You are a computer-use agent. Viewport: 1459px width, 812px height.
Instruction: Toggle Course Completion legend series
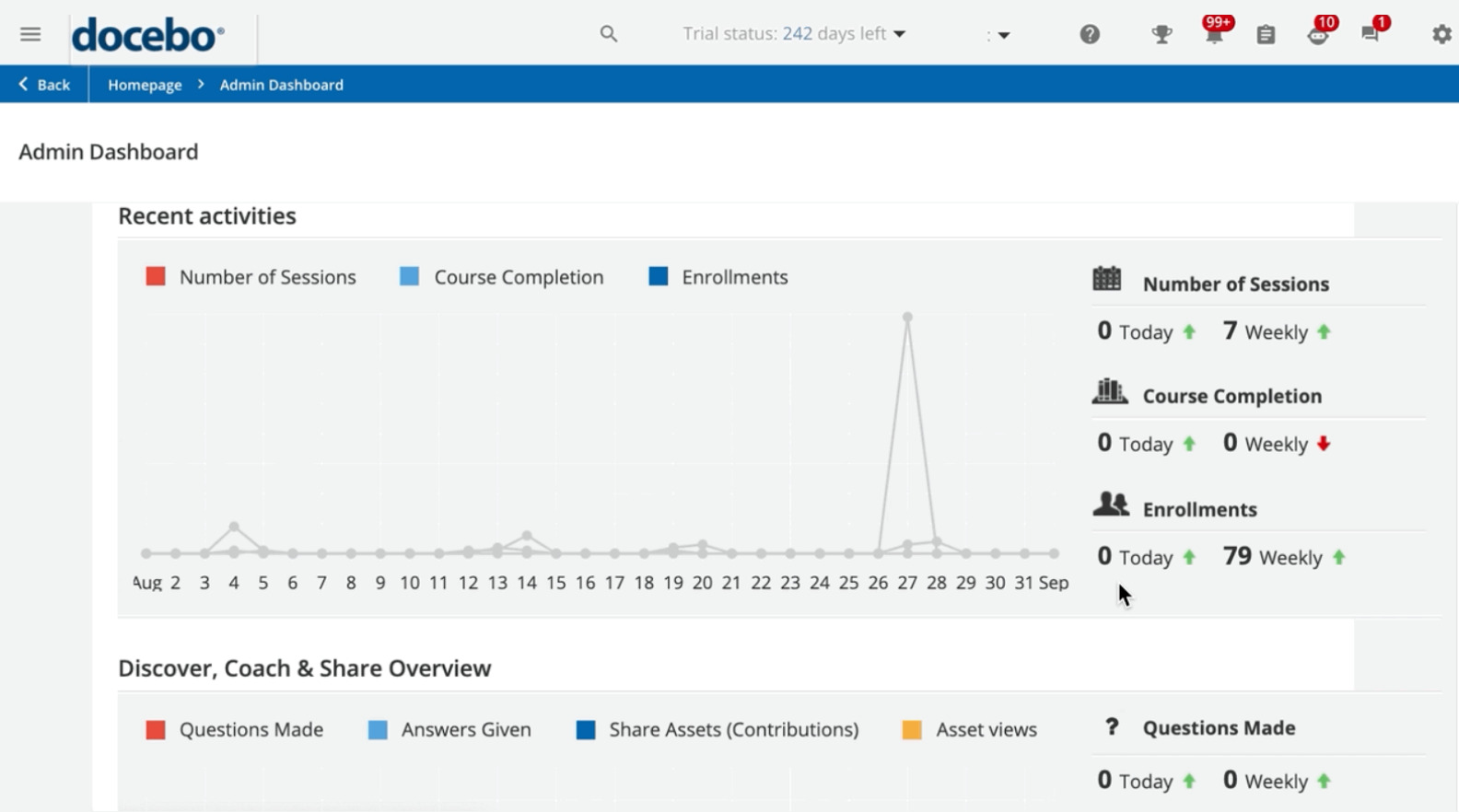click(x=502, y=277)
